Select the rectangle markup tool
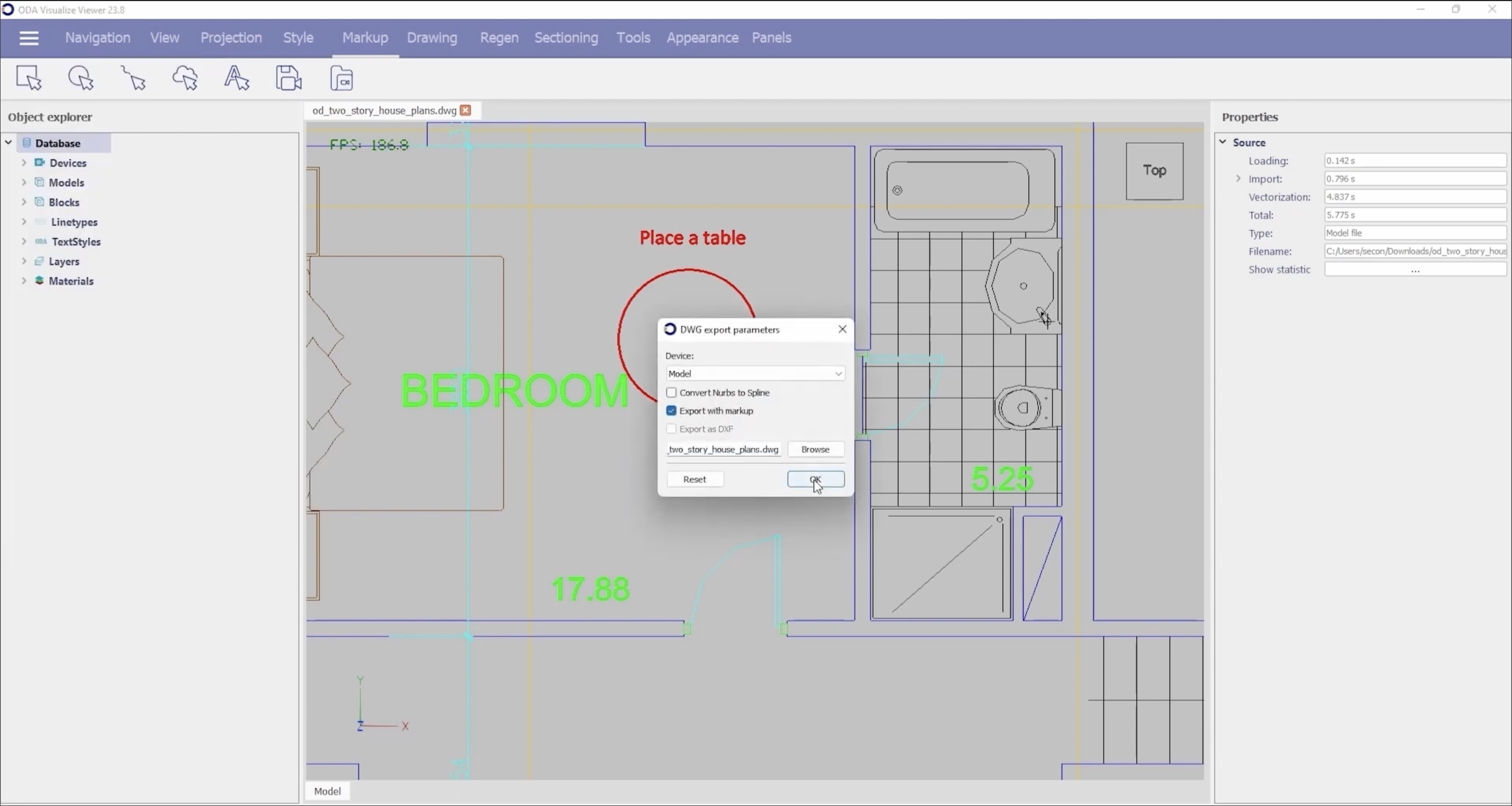Screen dimensions: 1512x806 pos(29,78)
